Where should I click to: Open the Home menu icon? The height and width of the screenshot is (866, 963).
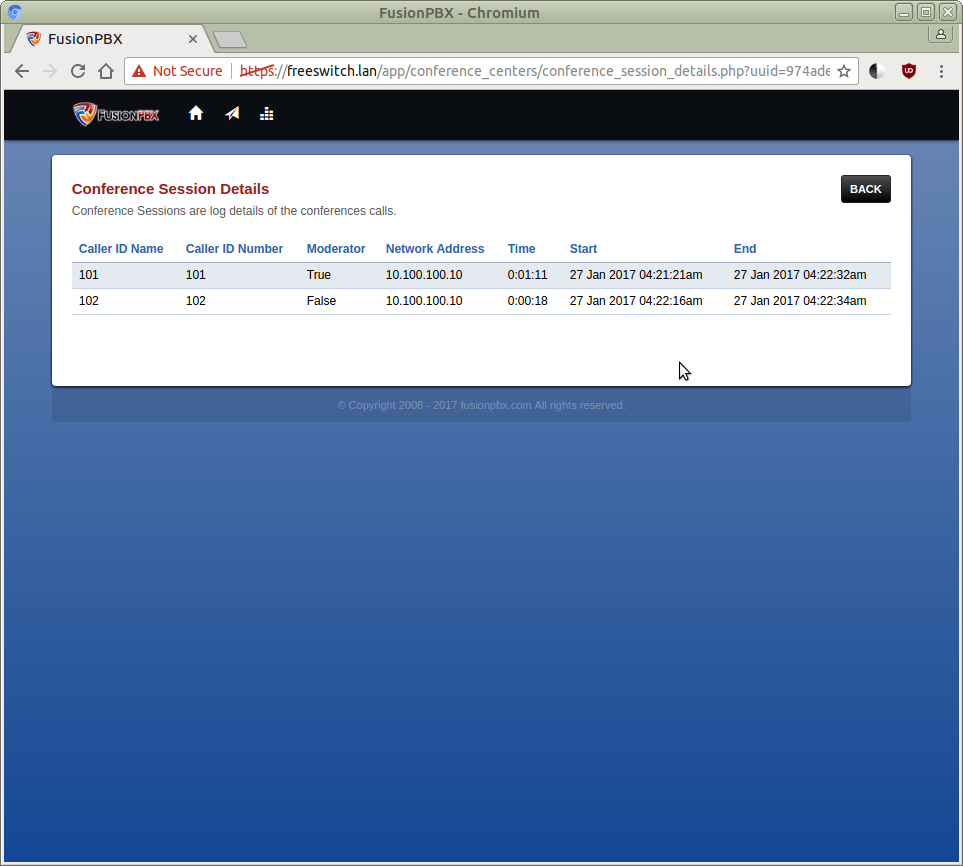click(x=196, y=114)
